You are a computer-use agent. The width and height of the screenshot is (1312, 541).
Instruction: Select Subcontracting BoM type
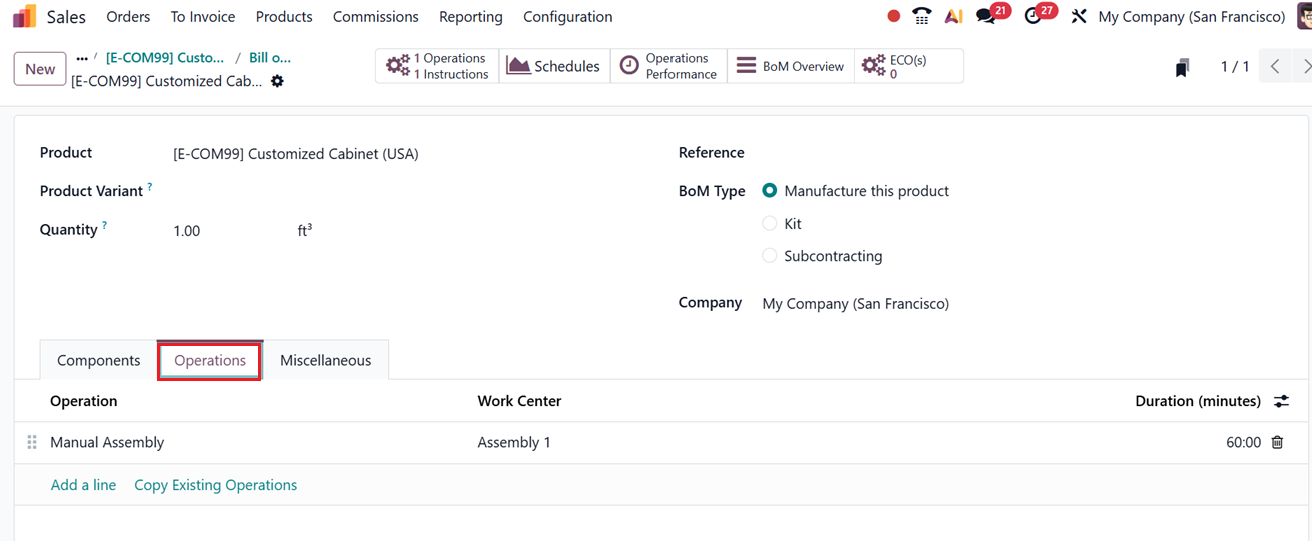[x=770, y=256]
